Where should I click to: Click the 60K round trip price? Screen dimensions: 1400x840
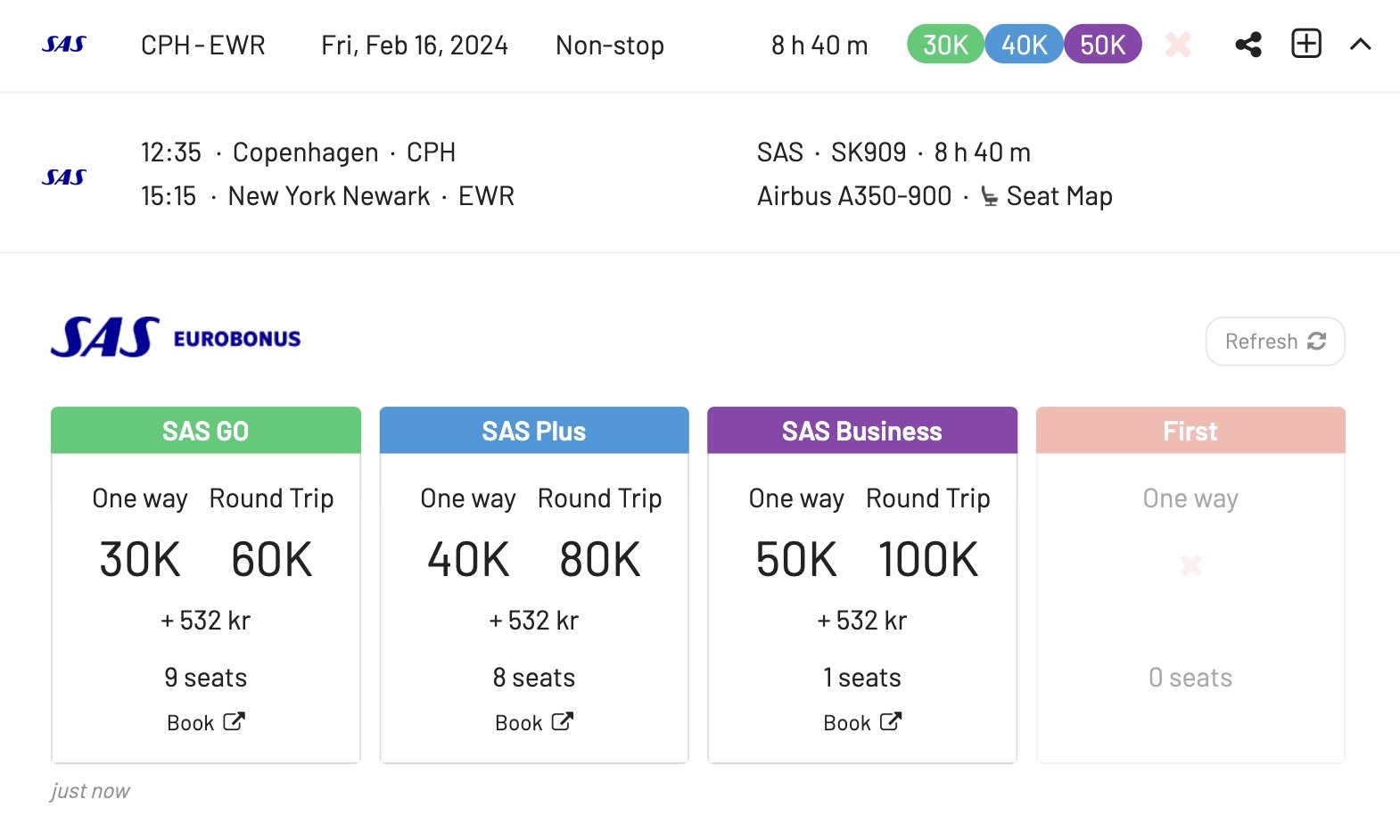[x=271, y=560]
